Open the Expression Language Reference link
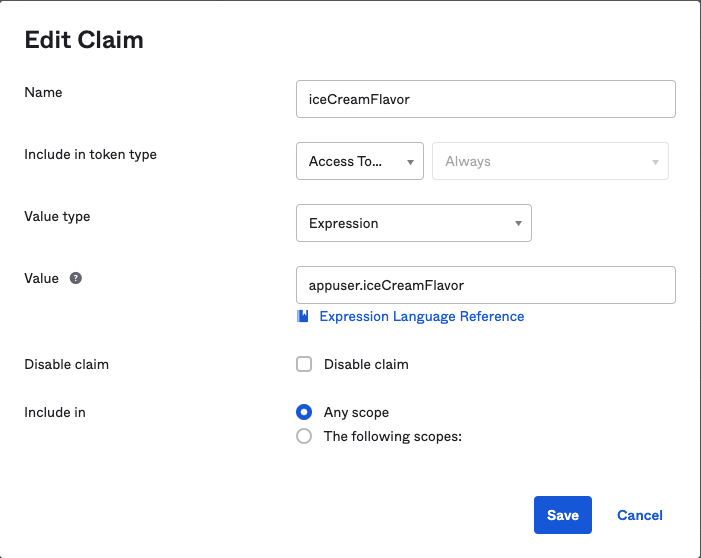 (x=421, y=316)
